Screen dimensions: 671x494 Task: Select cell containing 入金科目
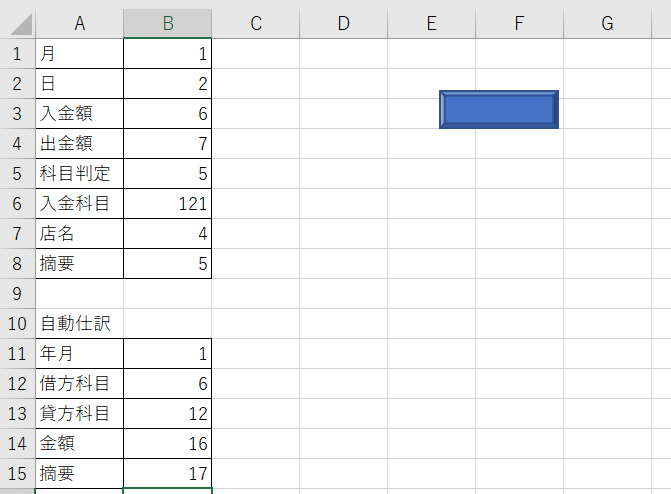coord(79,204)
